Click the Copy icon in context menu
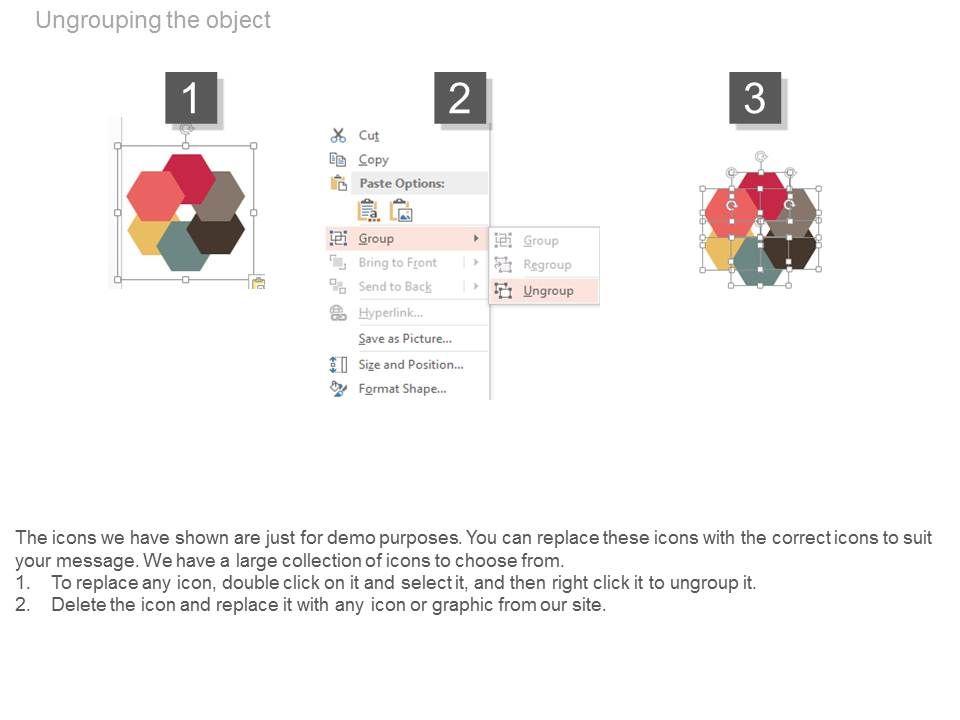960x720 pixels. click(x=338, y=159)
